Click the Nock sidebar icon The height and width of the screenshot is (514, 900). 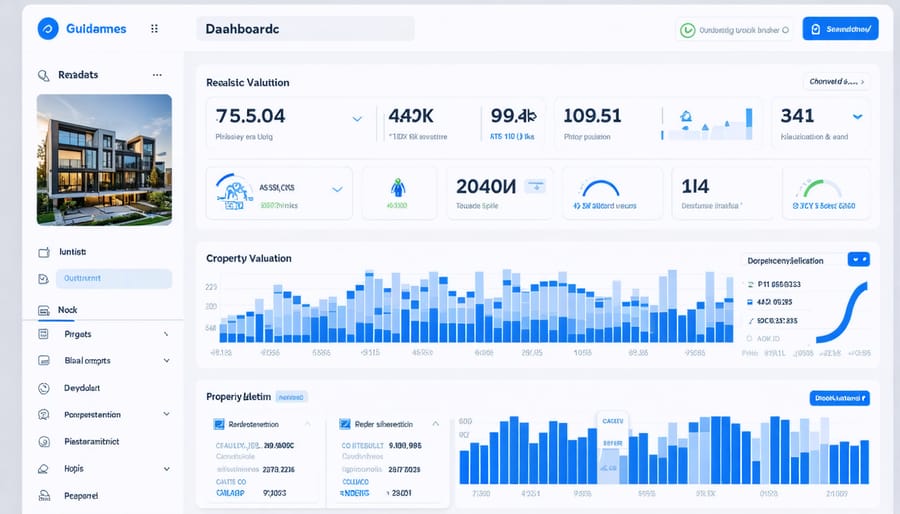pyautogui.click(x=43, y=311)
